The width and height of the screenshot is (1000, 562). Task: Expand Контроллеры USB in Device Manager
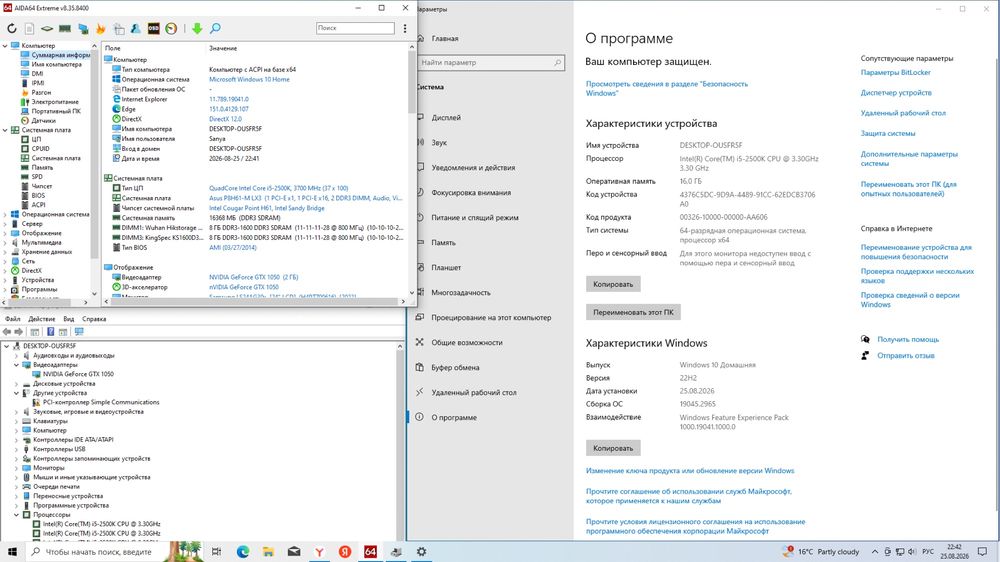pos(17,449)
